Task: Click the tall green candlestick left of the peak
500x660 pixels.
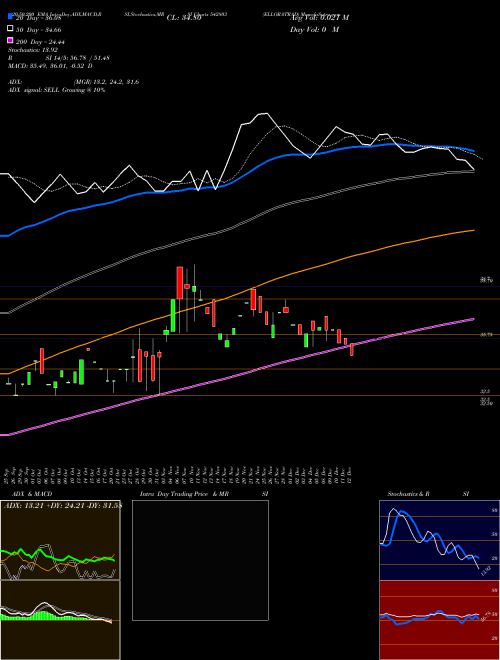Action: click(173, 315)
